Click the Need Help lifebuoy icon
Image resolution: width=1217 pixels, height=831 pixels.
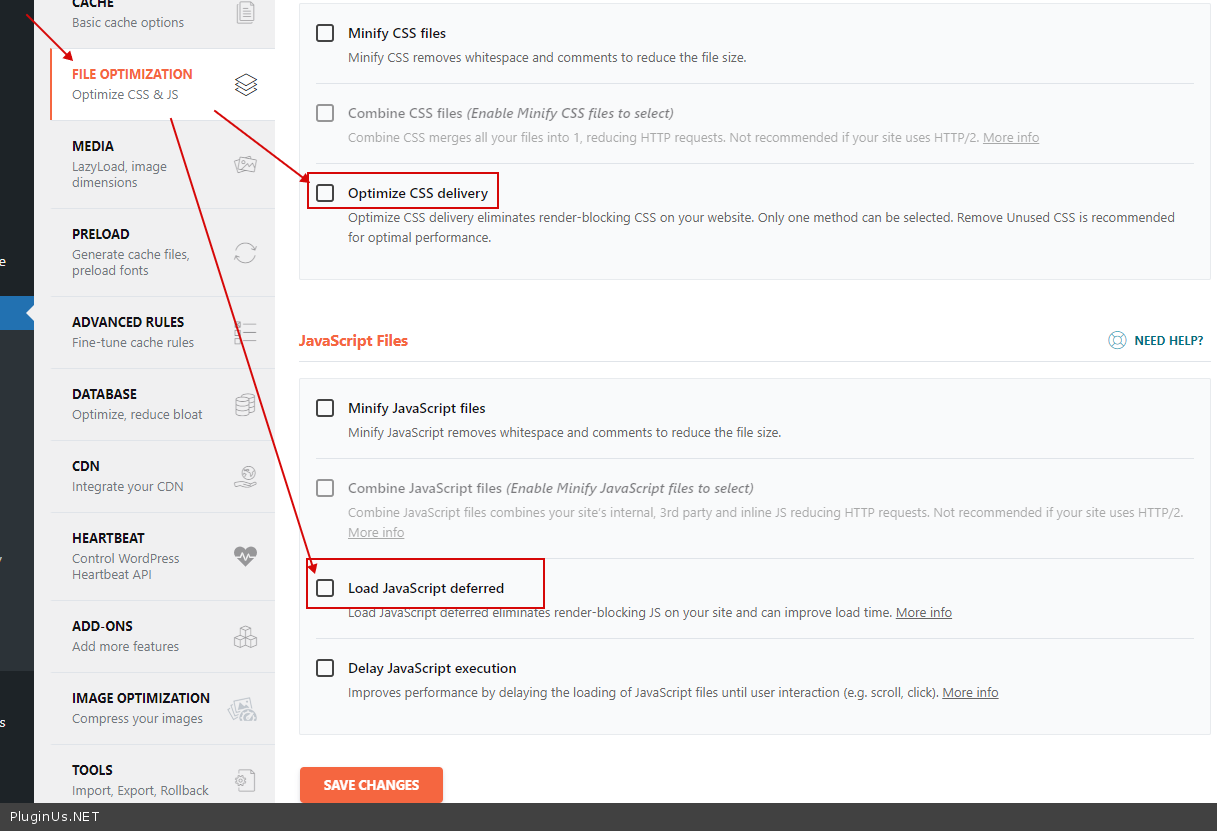click(x=1117, y=341)
